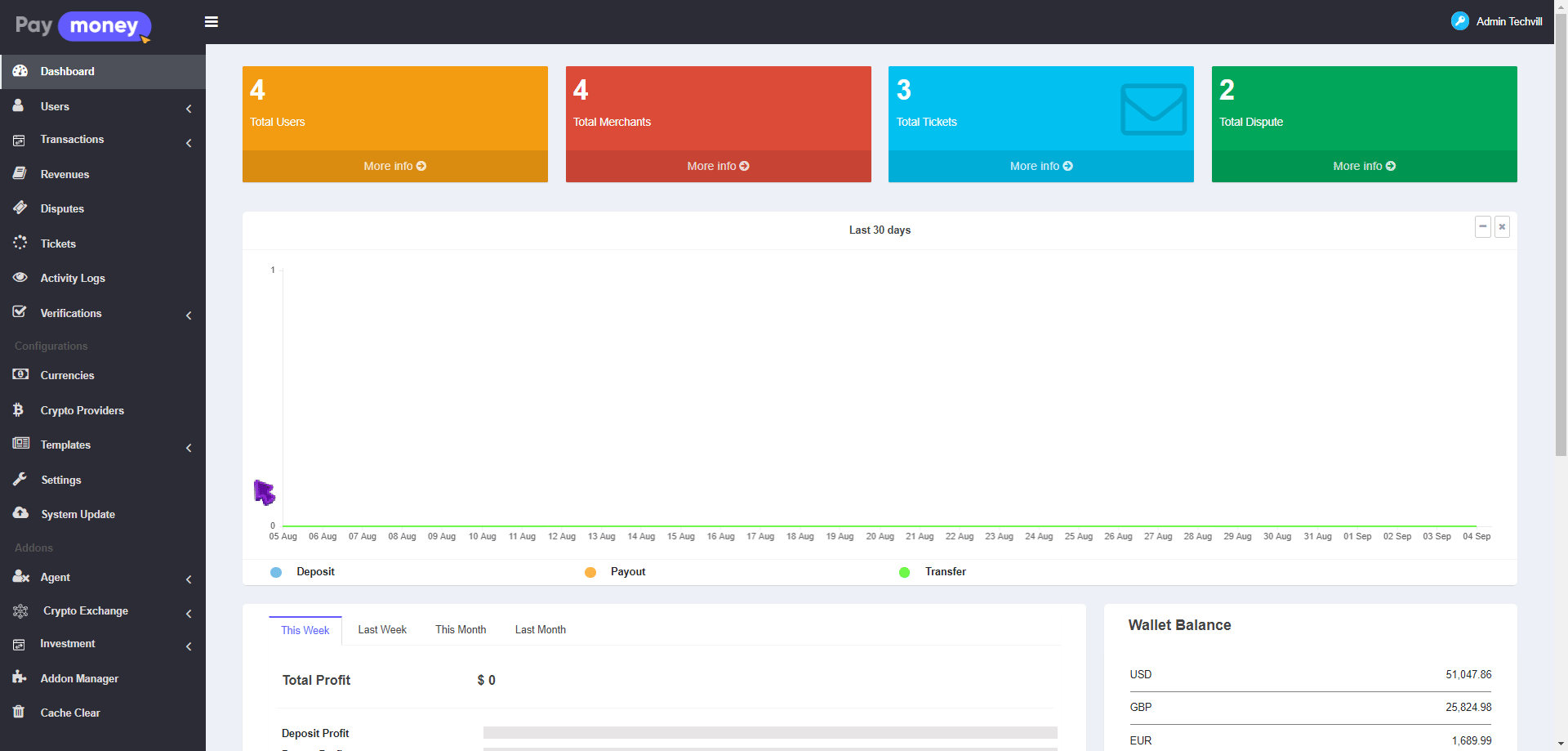Click the Crypto Providers bitcoin icon
Image resolution: width=1568 pixels, height=751 pixels.
coord(19,409)
